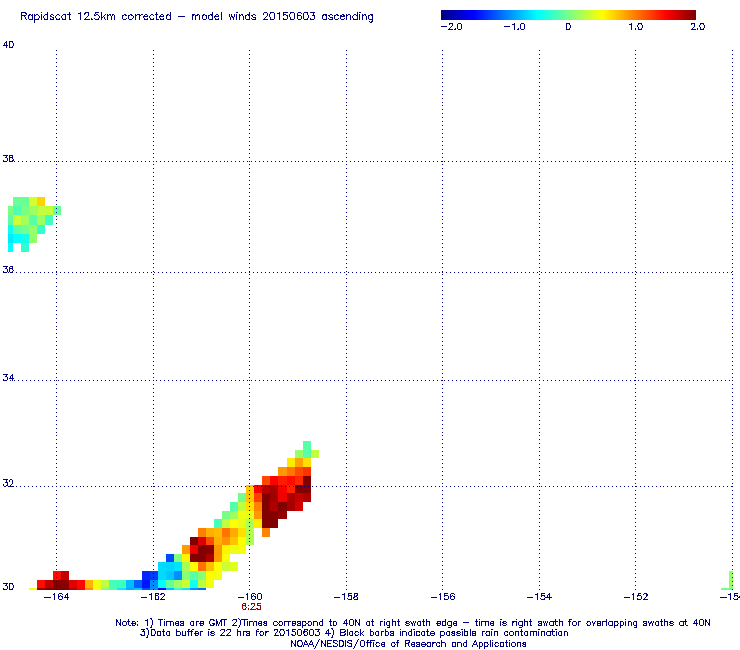Click longitude label -152
The image size is (740, 650).
tap(636, 597)
